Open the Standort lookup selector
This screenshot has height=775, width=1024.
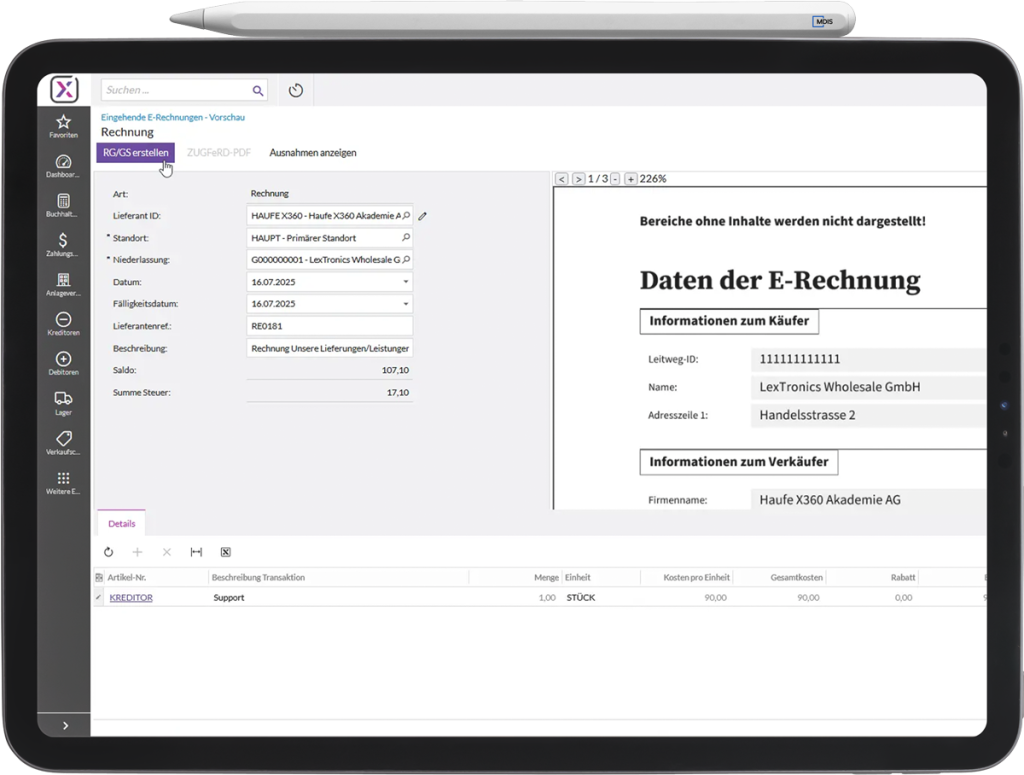pos(406,238)
